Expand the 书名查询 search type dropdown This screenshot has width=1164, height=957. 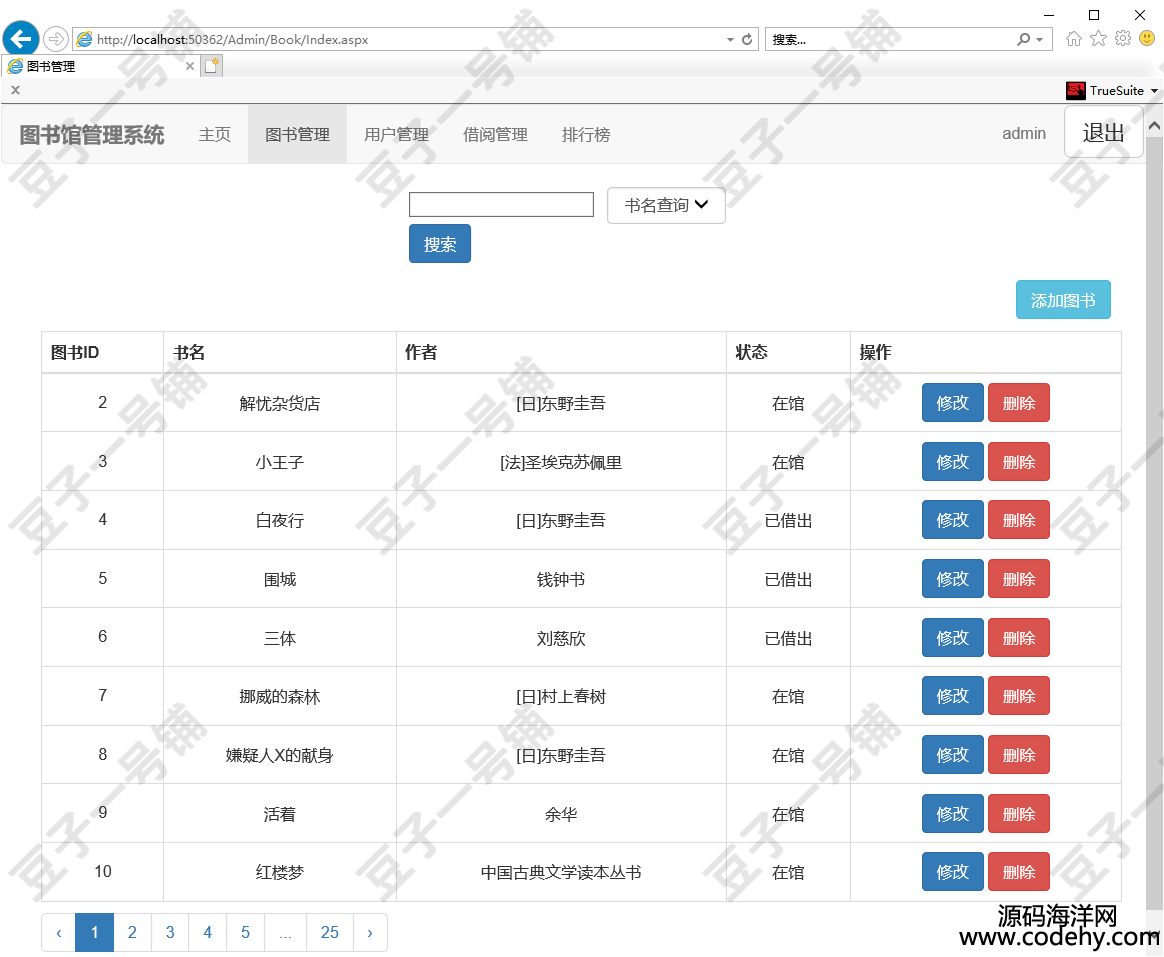[x=666, y=205]
